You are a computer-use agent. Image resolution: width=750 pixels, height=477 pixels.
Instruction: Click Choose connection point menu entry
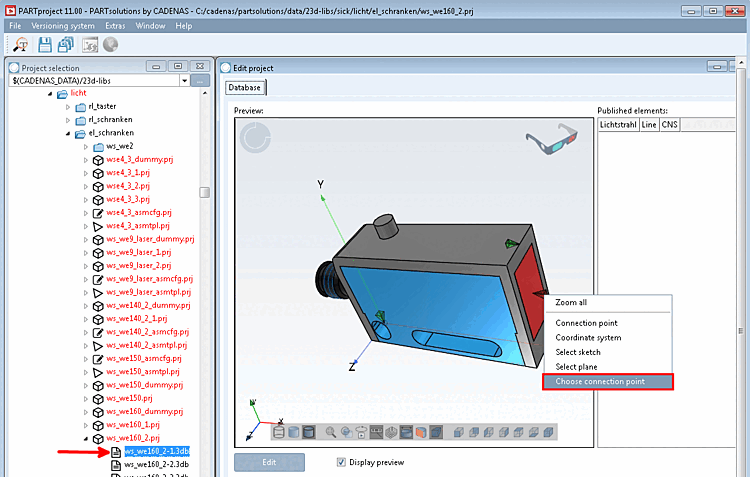[x=607, y=381]
